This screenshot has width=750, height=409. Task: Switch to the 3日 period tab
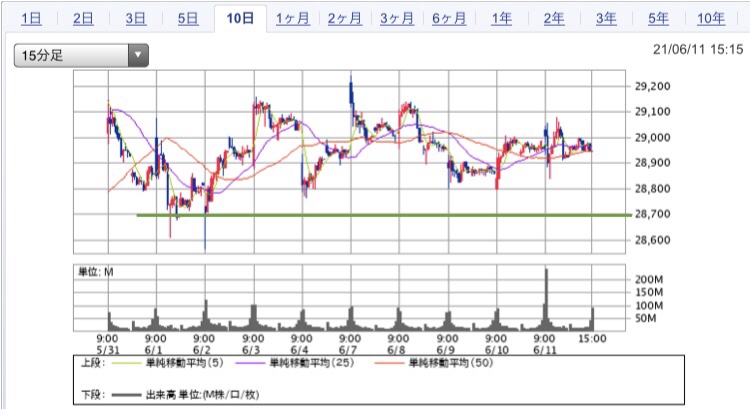tap(136, 19)
